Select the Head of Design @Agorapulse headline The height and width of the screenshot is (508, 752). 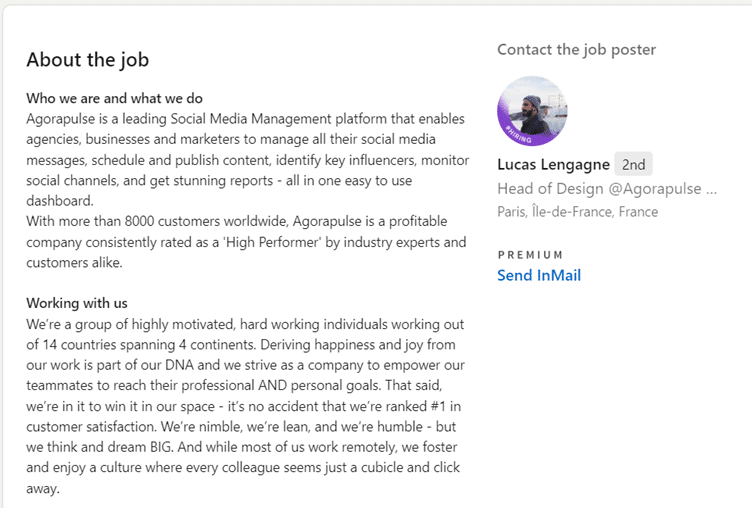[x=599, y=189]
